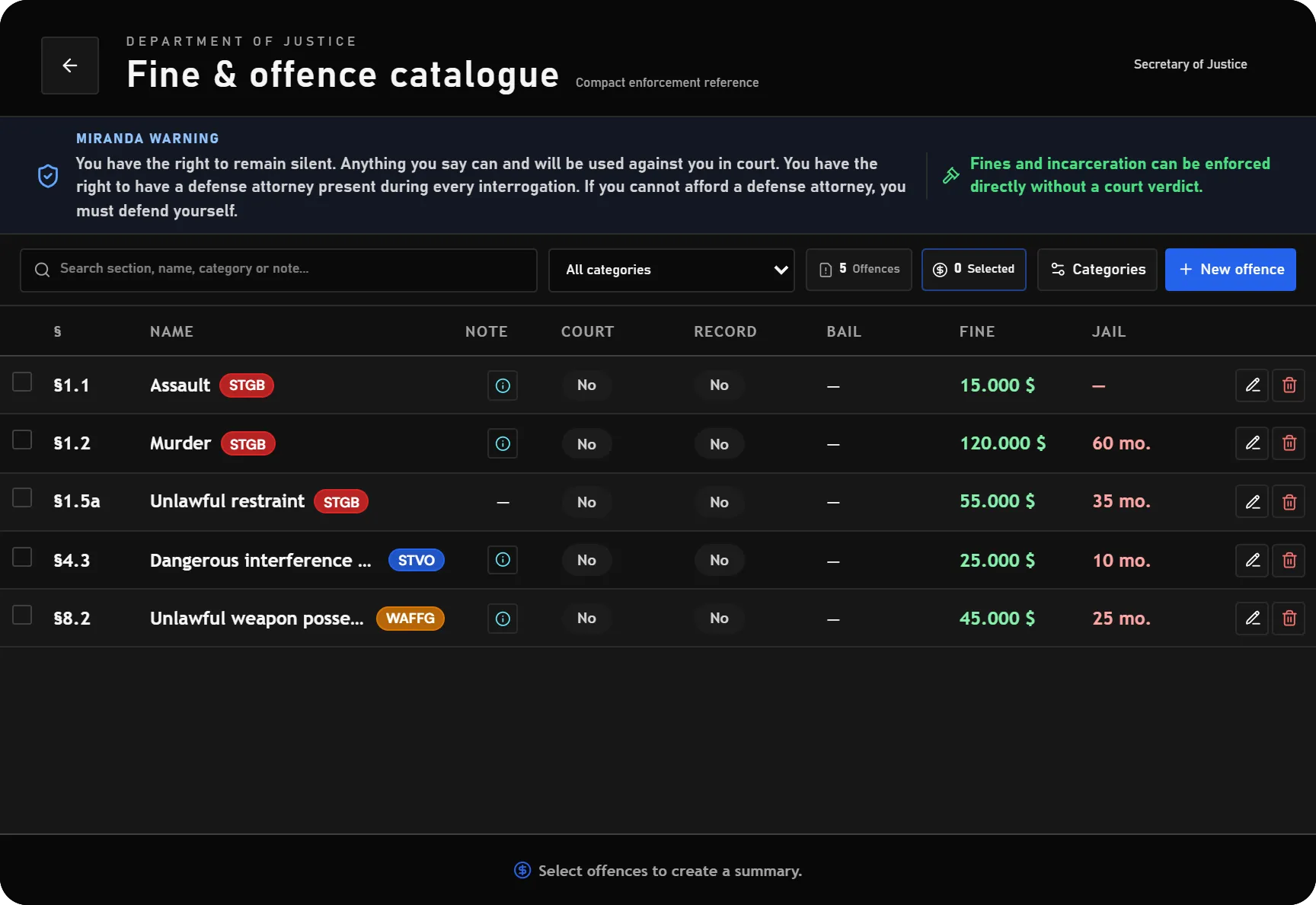Open the All categories dropdown
Screen dimensions: 1316x905
click(671, 270)
